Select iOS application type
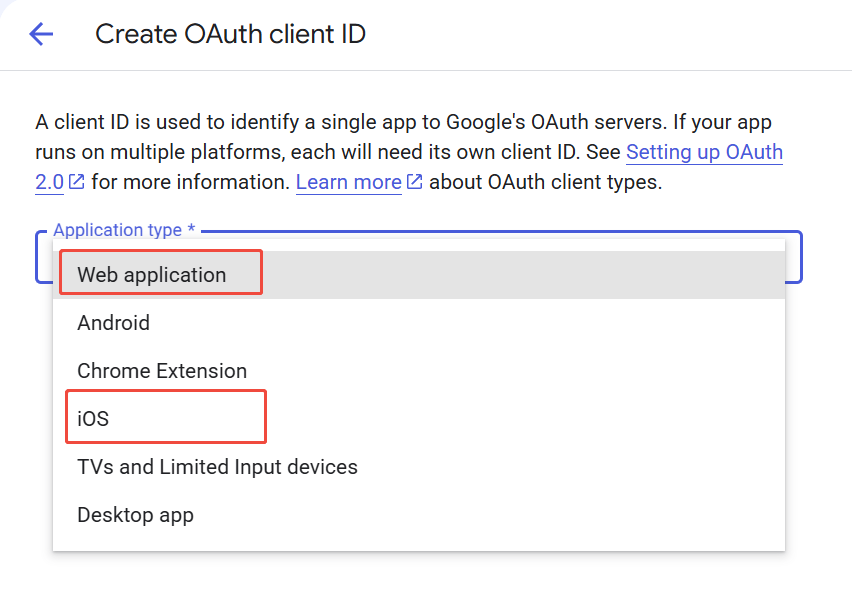 [419, 419]
